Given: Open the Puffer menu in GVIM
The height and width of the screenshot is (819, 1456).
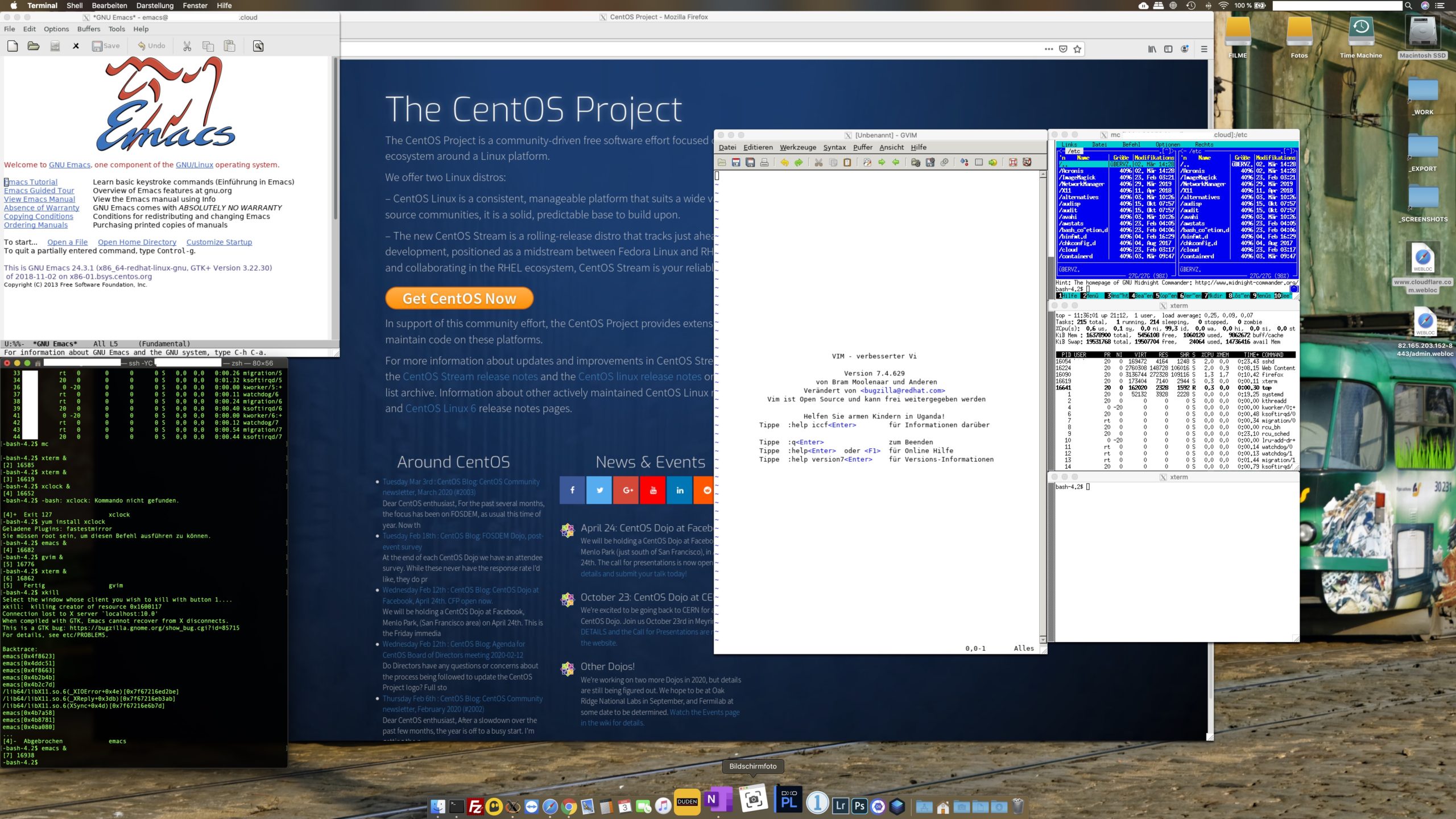Looking at the screenshot, I should (862, 147).
